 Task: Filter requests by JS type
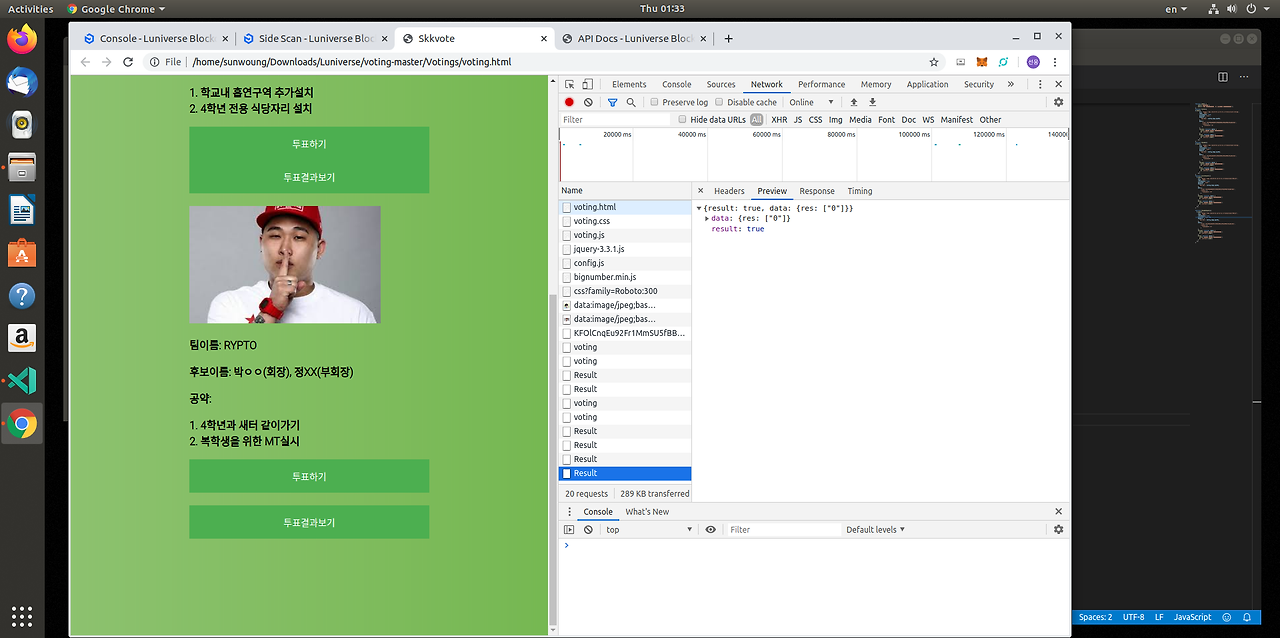coord(798,120)
